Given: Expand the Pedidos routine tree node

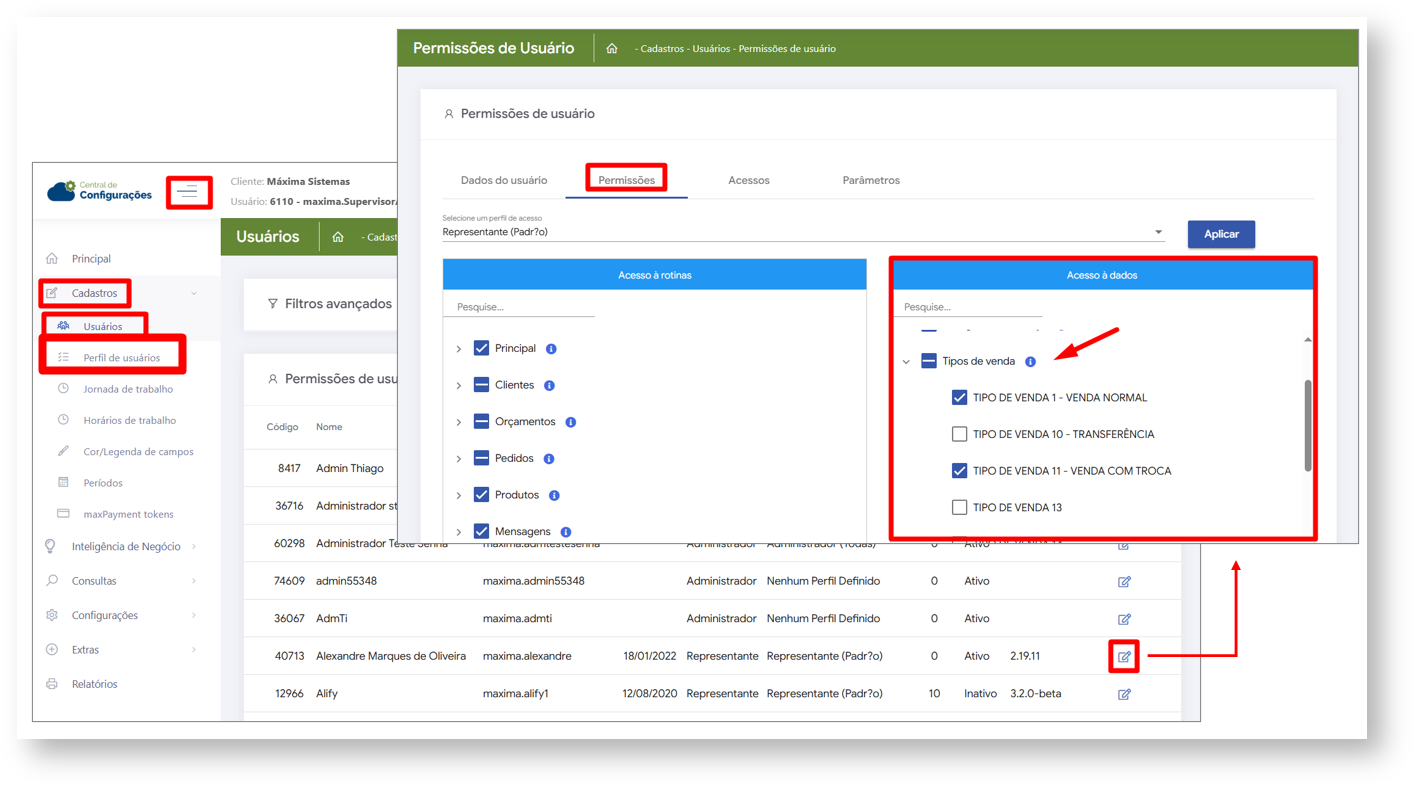Looking at the screenshot, I should pos(459,459).
